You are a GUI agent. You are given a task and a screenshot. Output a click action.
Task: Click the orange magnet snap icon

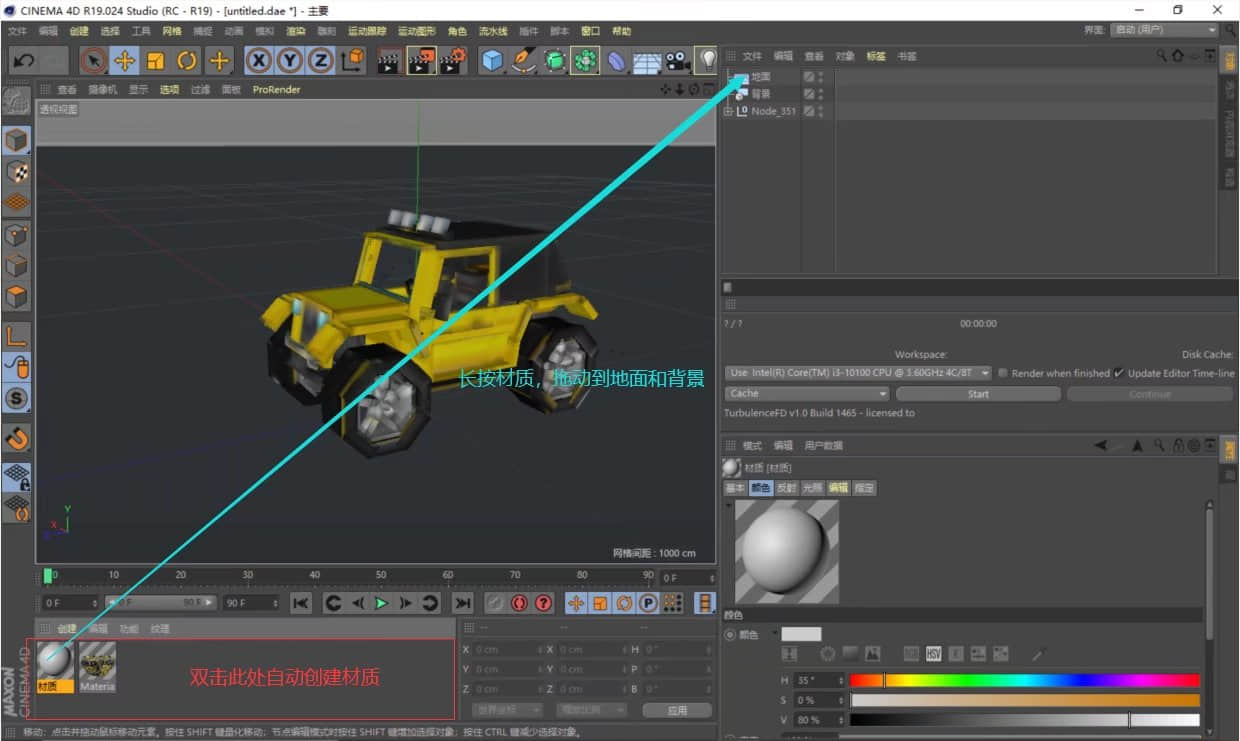click(x=16, y=438)
